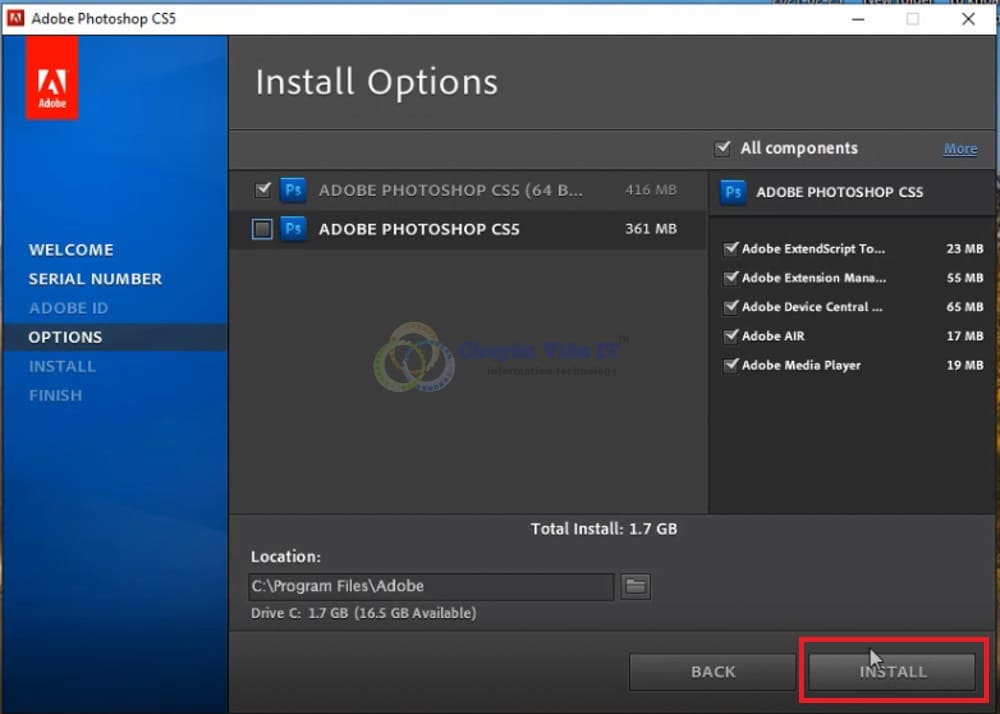Viewport: 1000px width, 714px height.
Task: Click the Ps icon beside Photoshop CS5 64-bit
Action: click(x=292, y=190)
